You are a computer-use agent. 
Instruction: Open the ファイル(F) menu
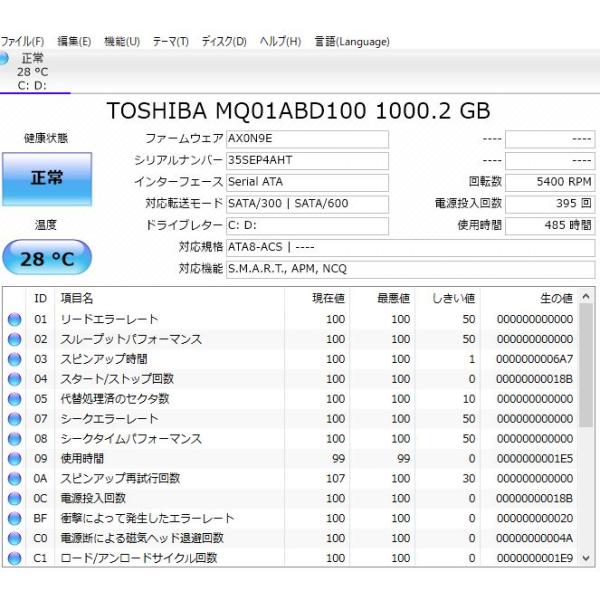tap(22, 42)
